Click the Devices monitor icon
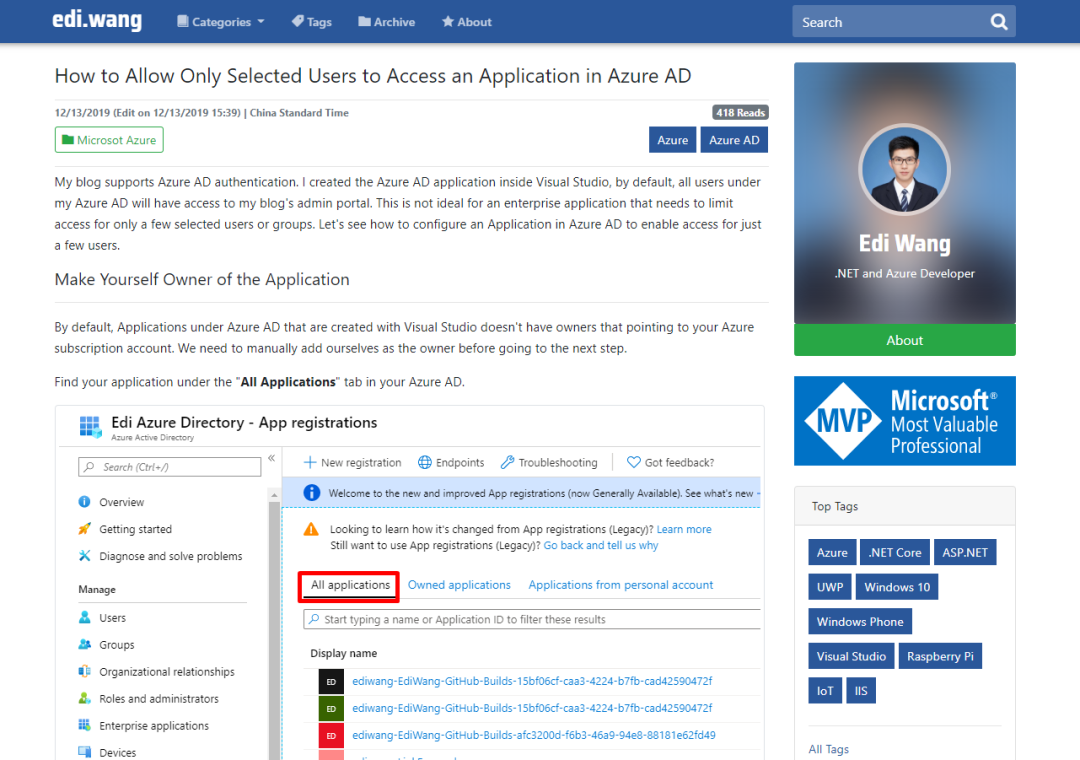This screenshot has width=1080, height=760. (x=84, y=752)
